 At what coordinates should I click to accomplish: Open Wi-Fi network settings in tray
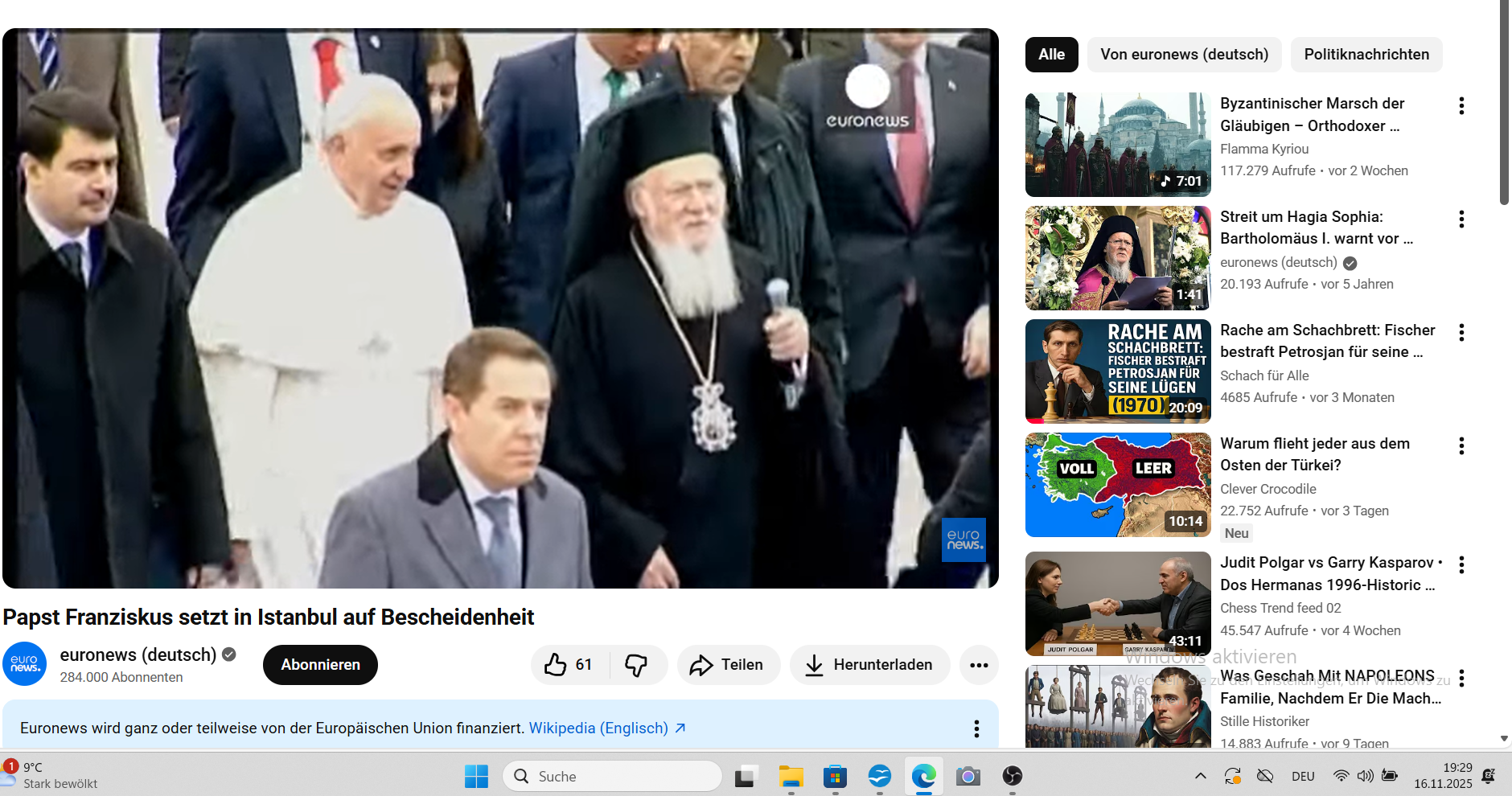[x=1341, y=776]
